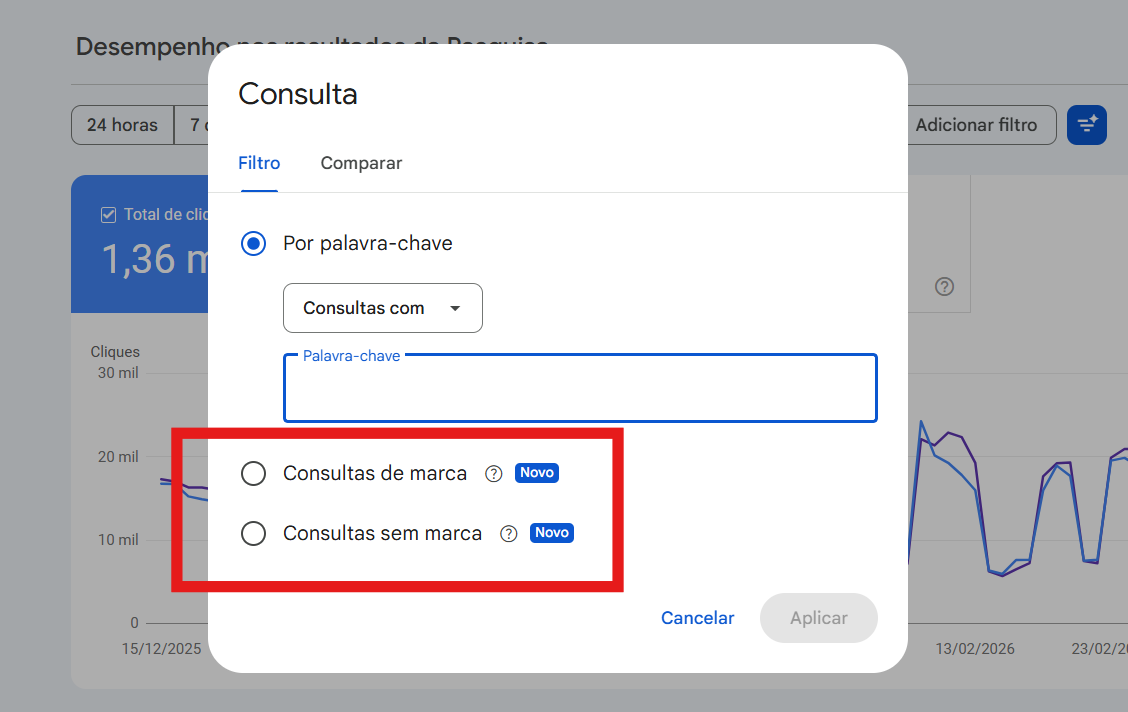
Task: Click the help icon beside "Consultas sem marca"
Action: (x=508, y=533)
